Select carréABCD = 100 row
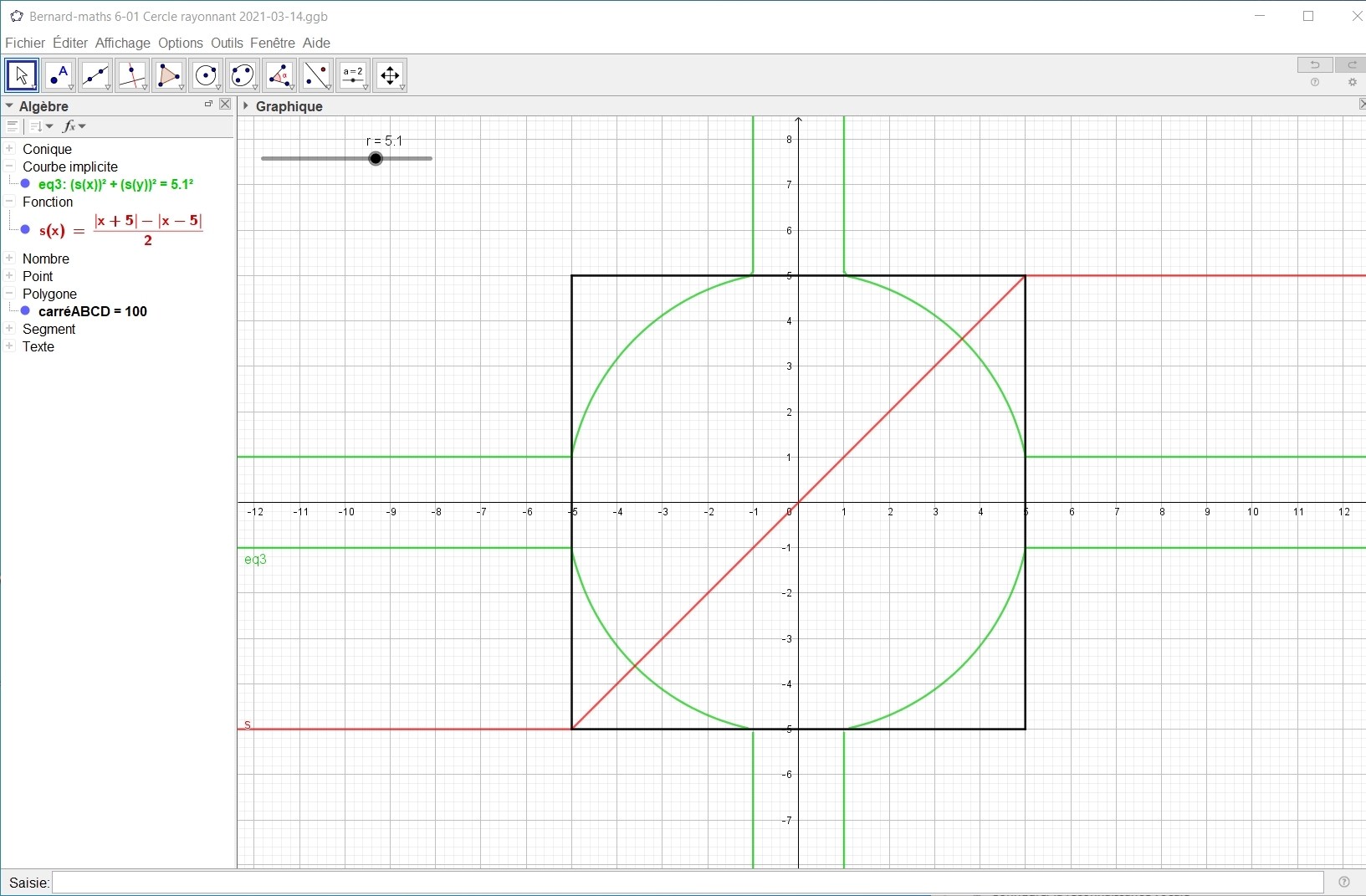 pos(93,311)
